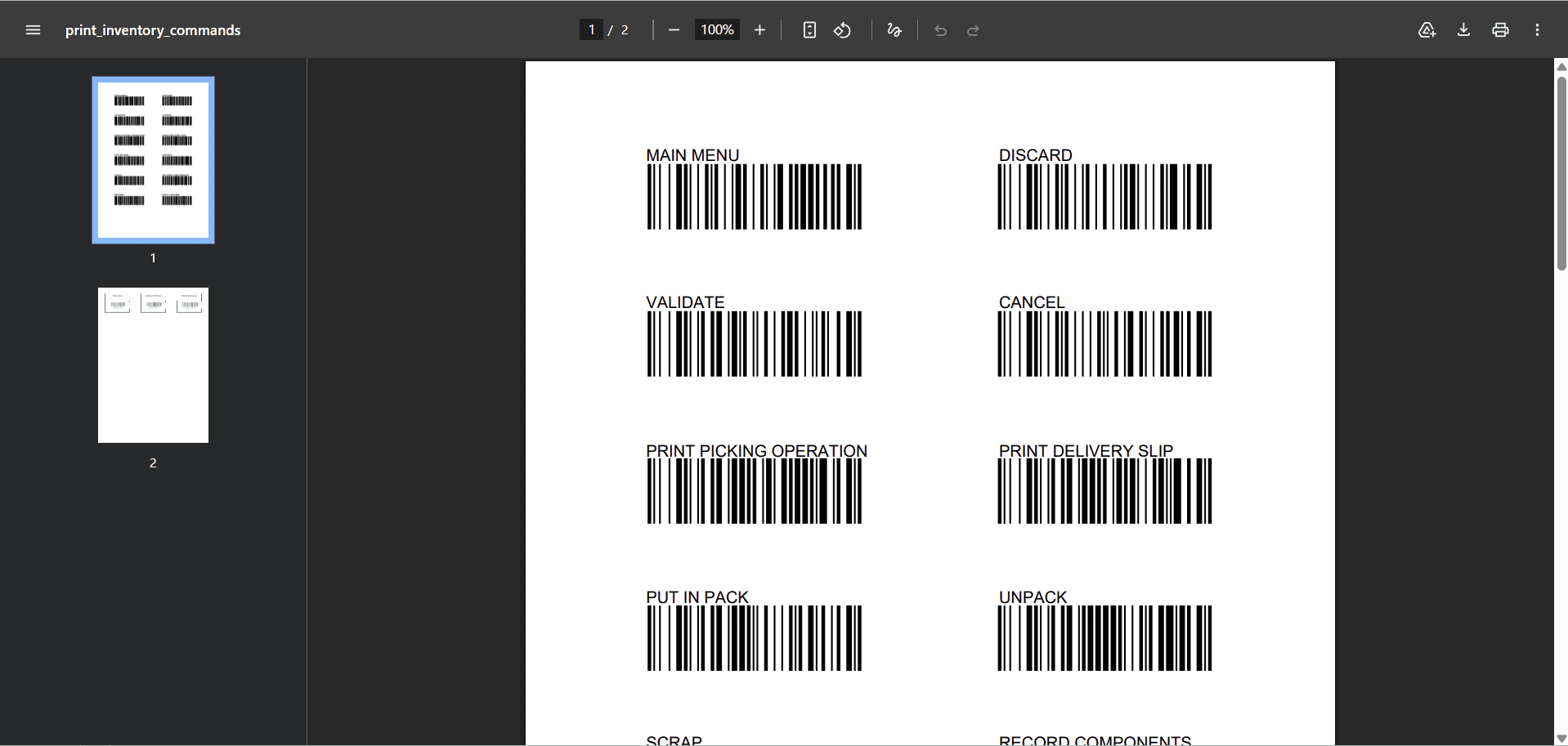Screen dimensions: 1568x746
Task: Select the MAIN MENU barcode
Action: coord(754,196)
